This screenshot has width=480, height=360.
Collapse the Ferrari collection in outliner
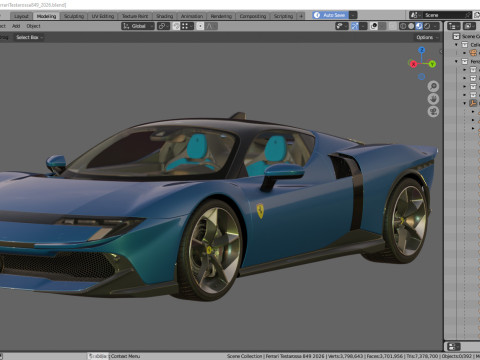(456, 61)
